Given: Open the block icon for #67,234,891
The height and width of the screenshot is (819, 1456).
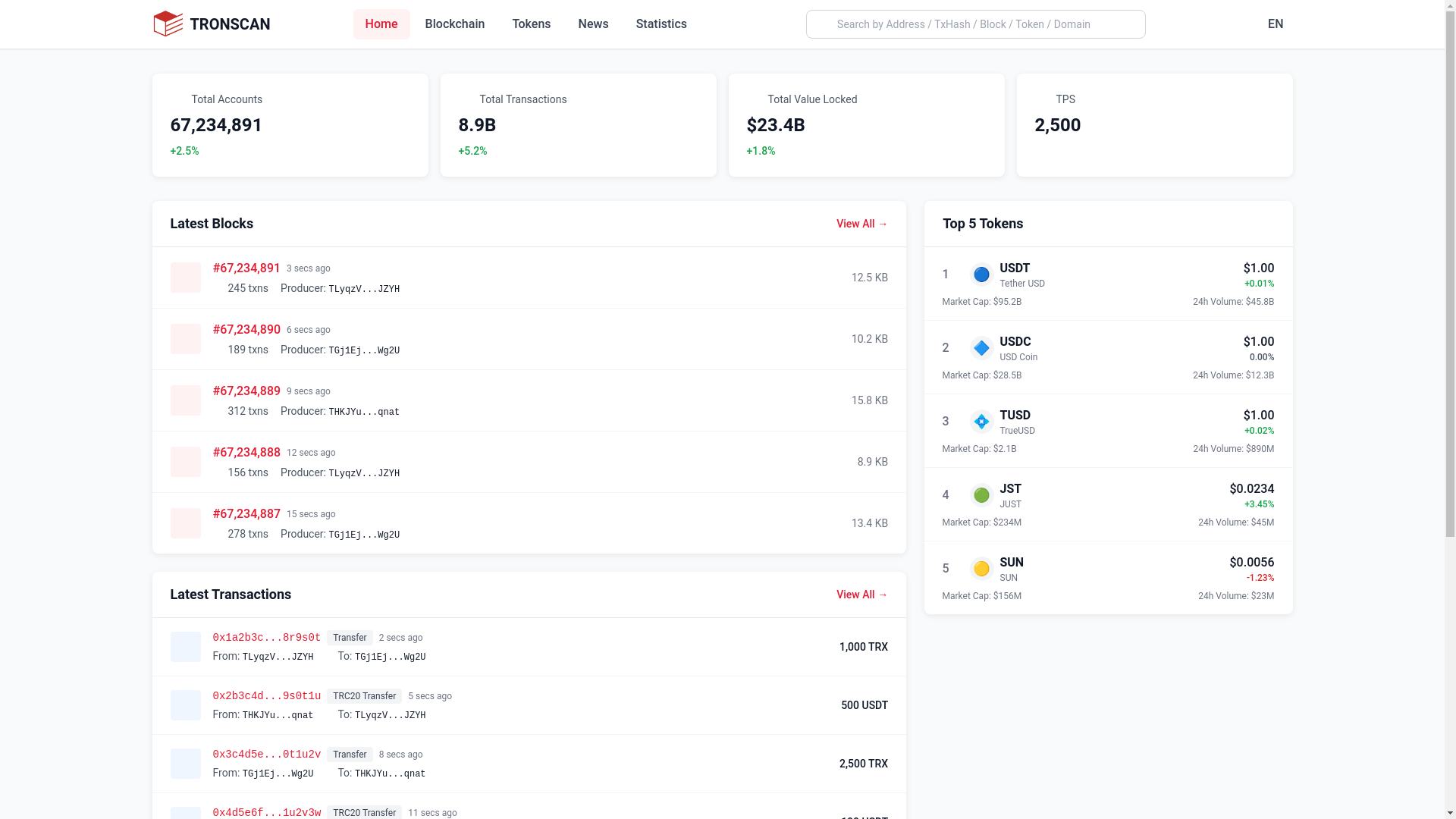Looking at the screenshot, I should tap(185, 278).
